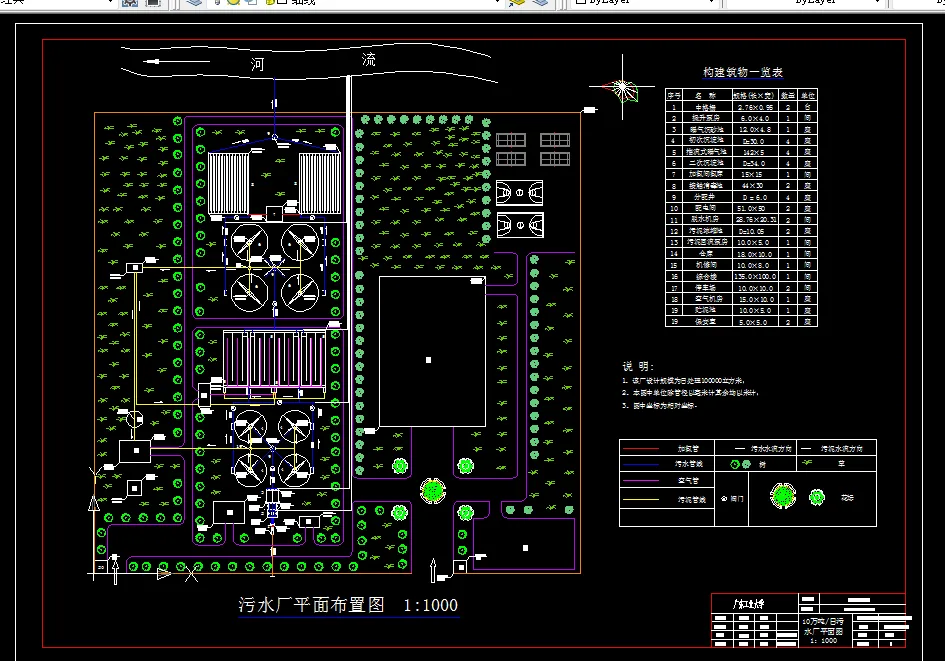The width and height of the screenshot is (945, 661).
Task: Select the 仓库 name cell in table
Action: coord(706,254)
